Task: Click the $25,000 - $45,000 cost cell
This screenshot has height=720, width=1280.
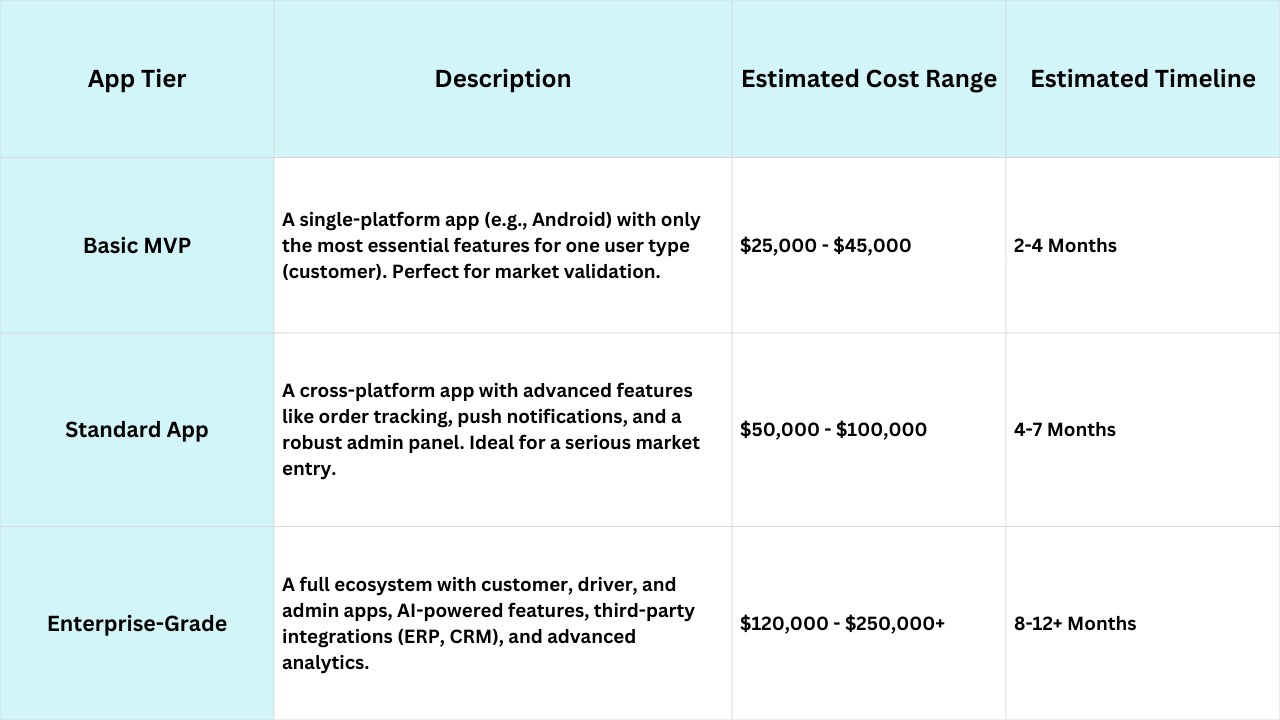Action: click(825, 246)
